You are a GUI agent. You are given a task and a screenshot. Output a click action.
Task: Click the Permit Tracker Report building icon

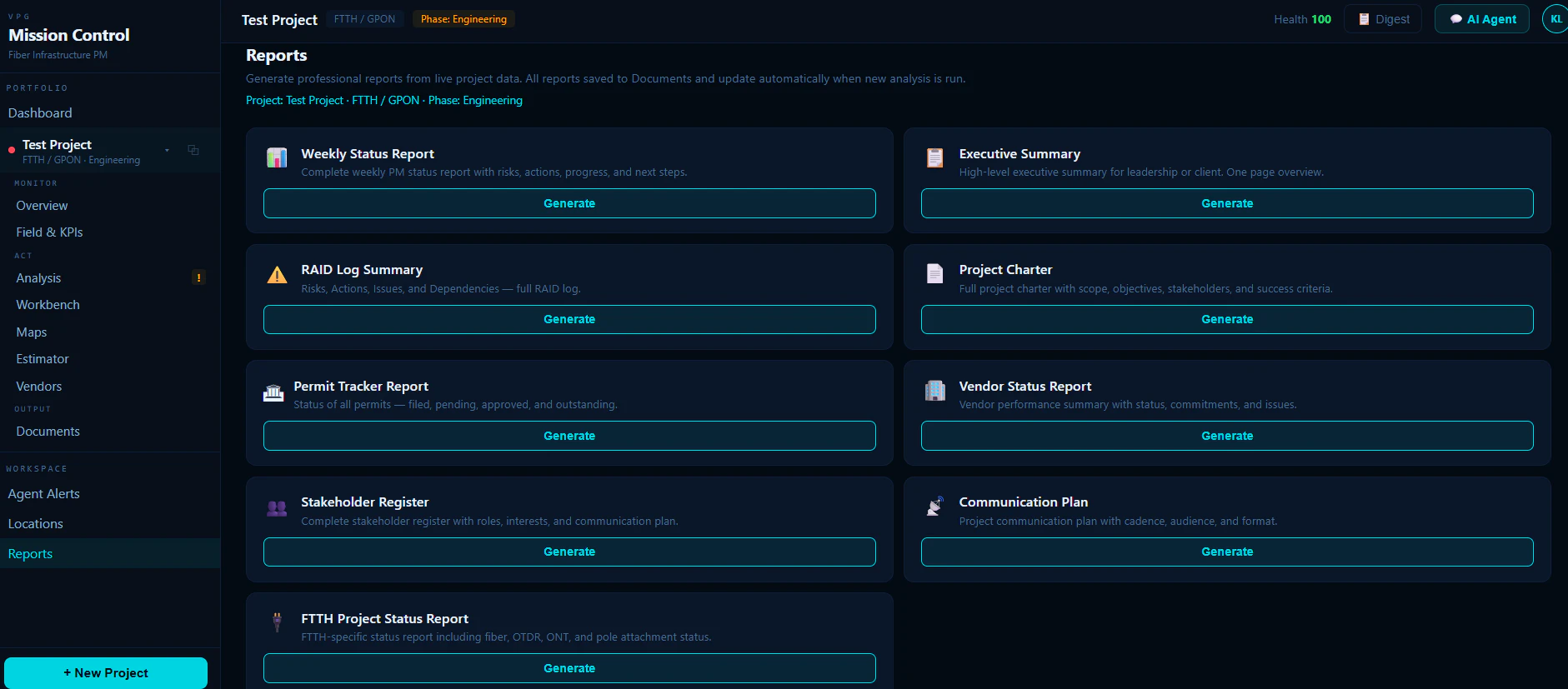click(273, 393)
